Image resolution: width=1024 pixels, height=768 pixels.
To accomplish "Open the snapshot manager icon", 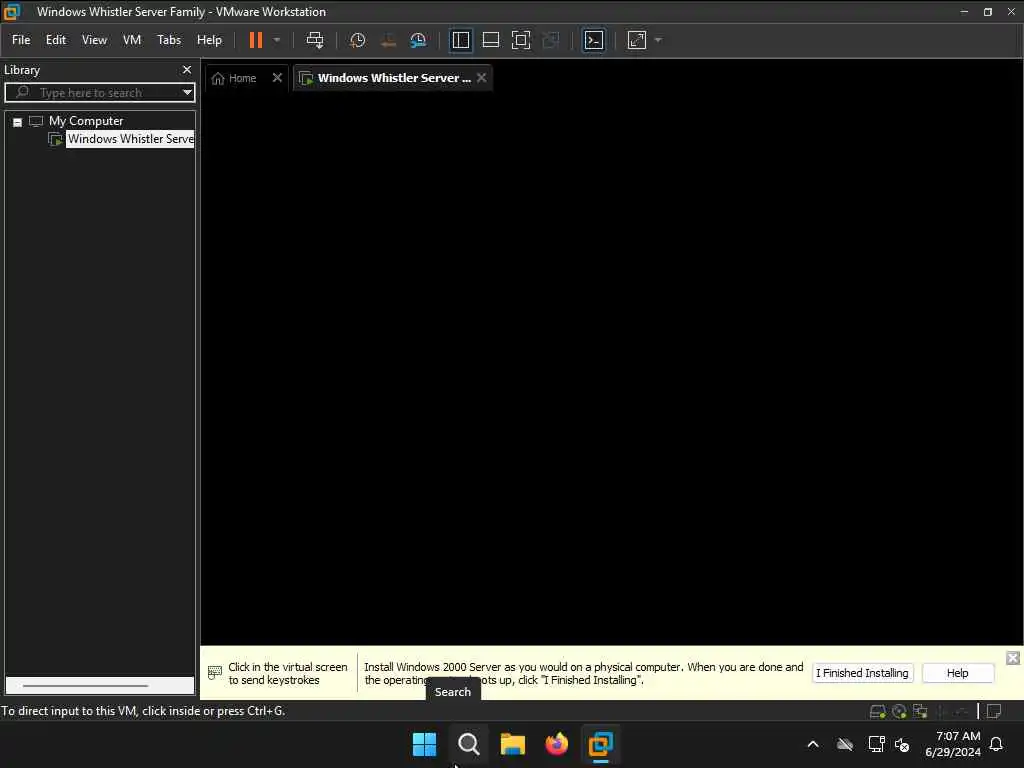I will pos(418,40).
